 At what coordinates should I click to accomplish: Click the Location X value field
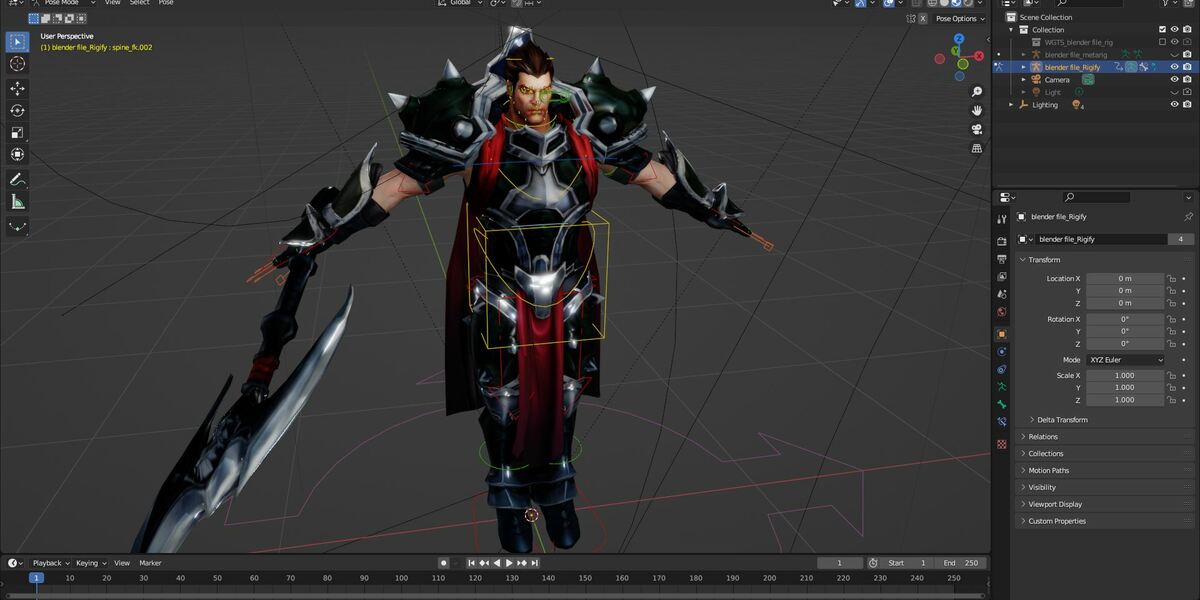coord(1125,279)
